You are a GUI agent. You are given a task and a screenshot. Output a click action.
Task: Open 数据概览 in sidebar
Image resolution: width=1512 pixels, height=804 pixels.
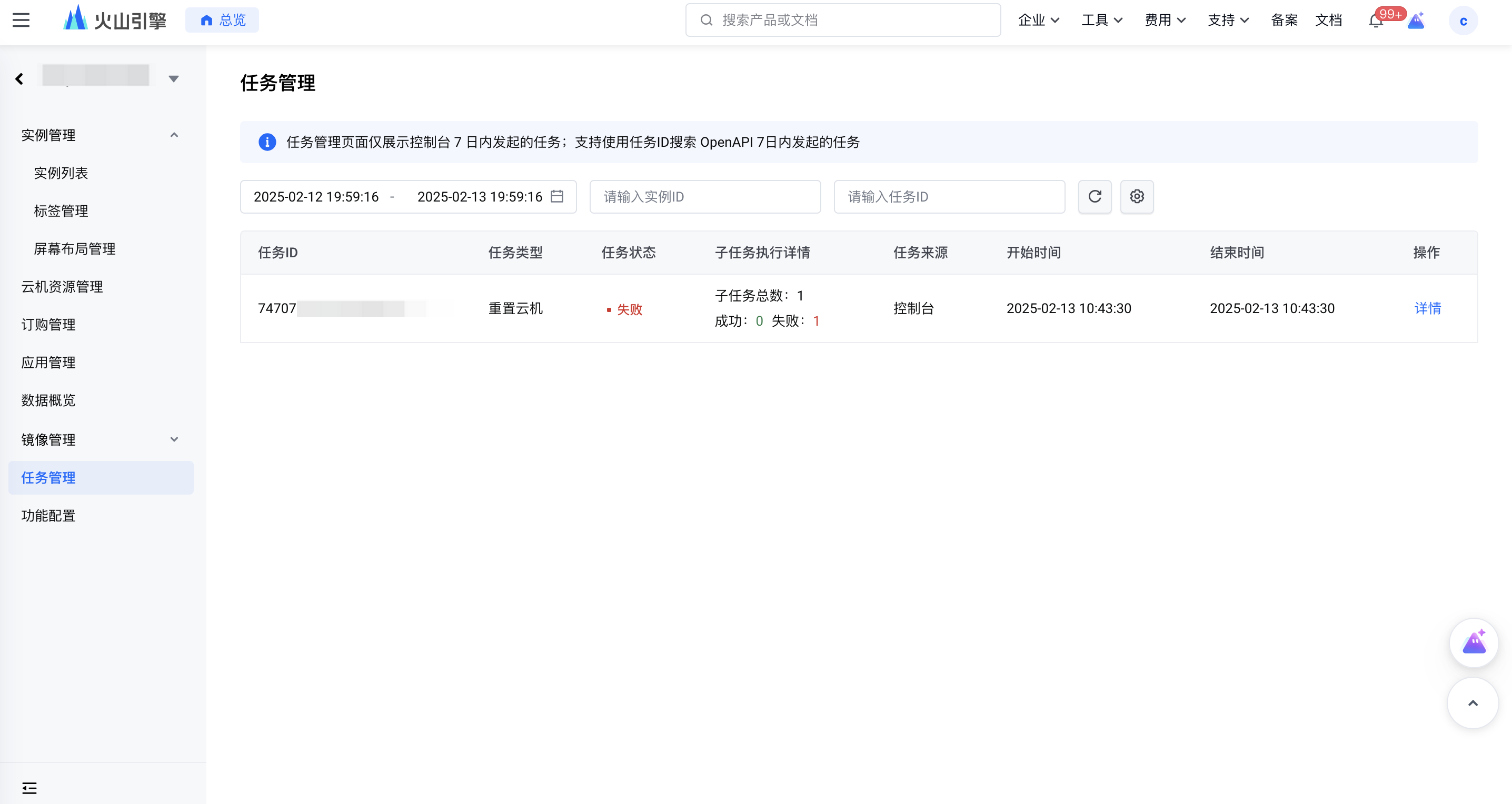tap(49, 400)
